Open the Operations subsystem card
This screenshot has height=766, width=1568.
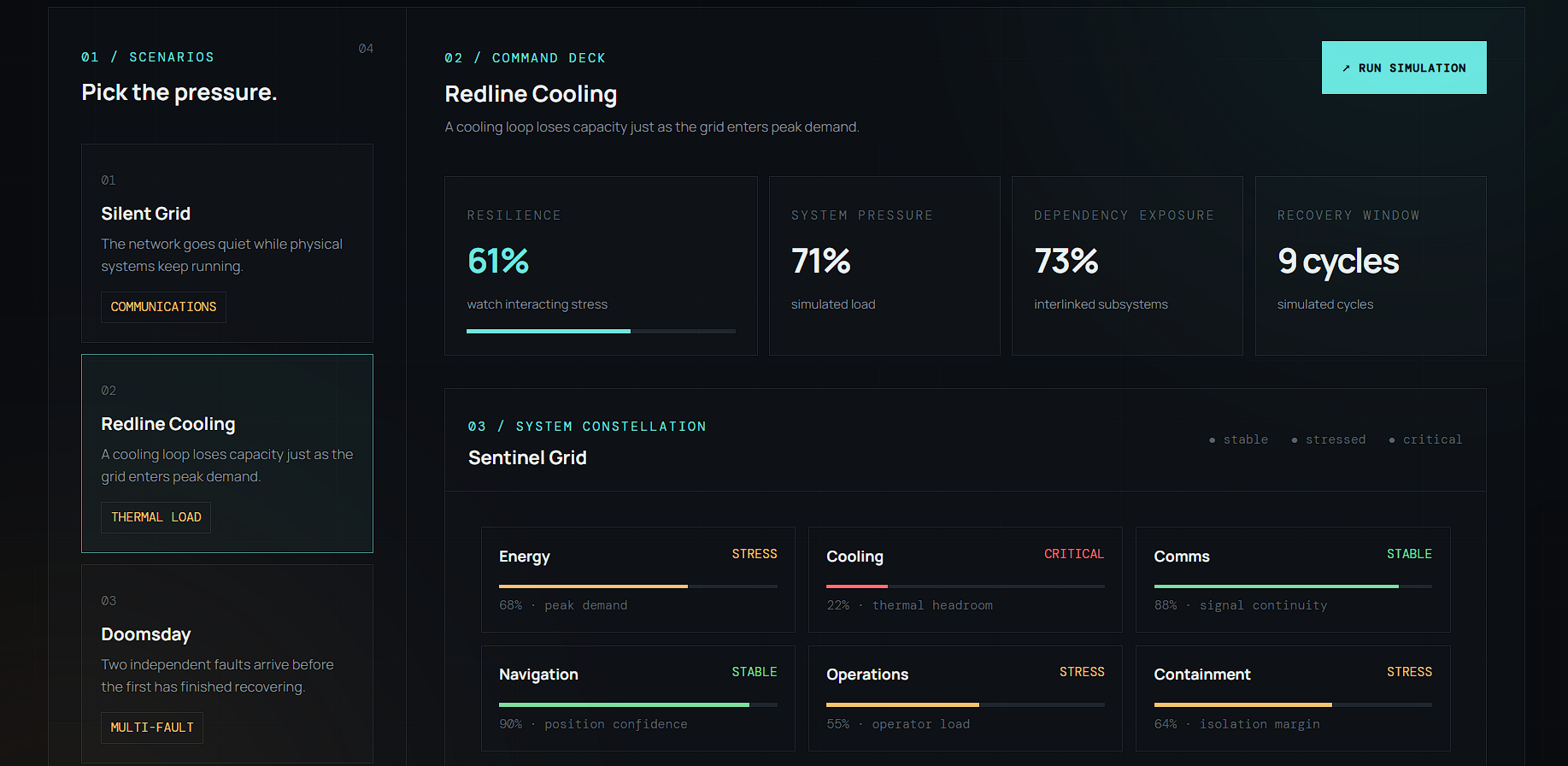(966, 698)
